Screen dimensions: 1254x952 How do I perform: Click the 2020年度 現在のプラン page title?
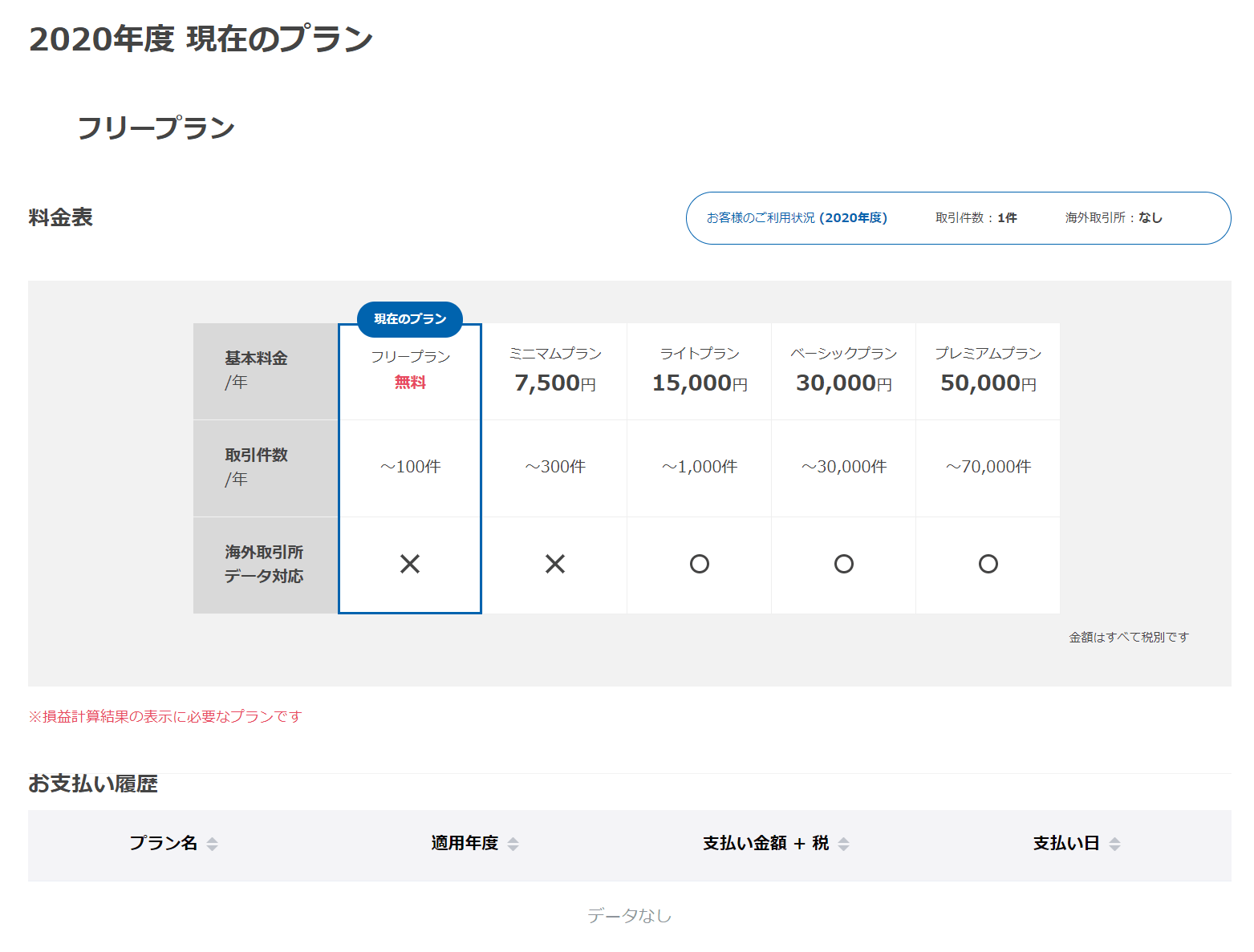pos(201,38)
